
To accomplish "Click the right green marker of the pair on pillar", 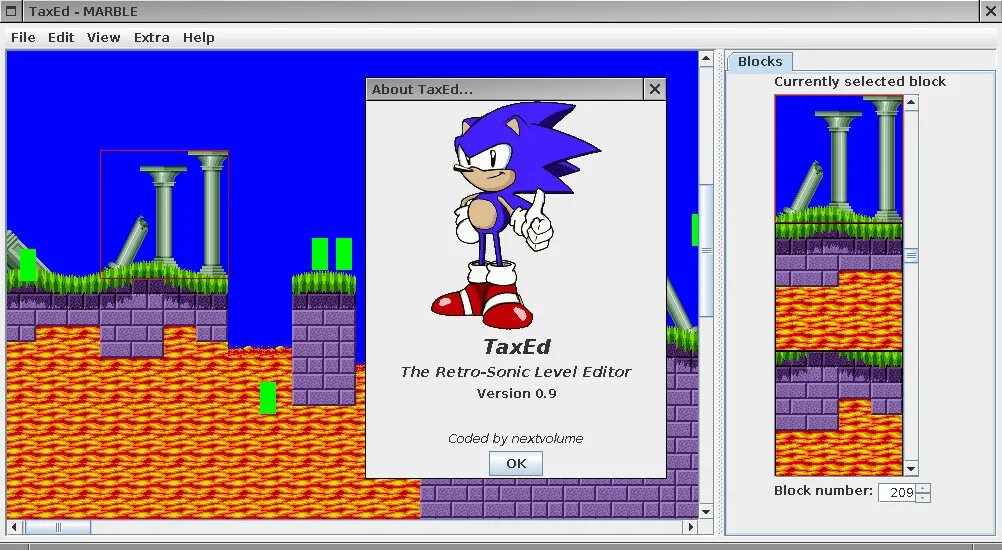I will (344, 254).
